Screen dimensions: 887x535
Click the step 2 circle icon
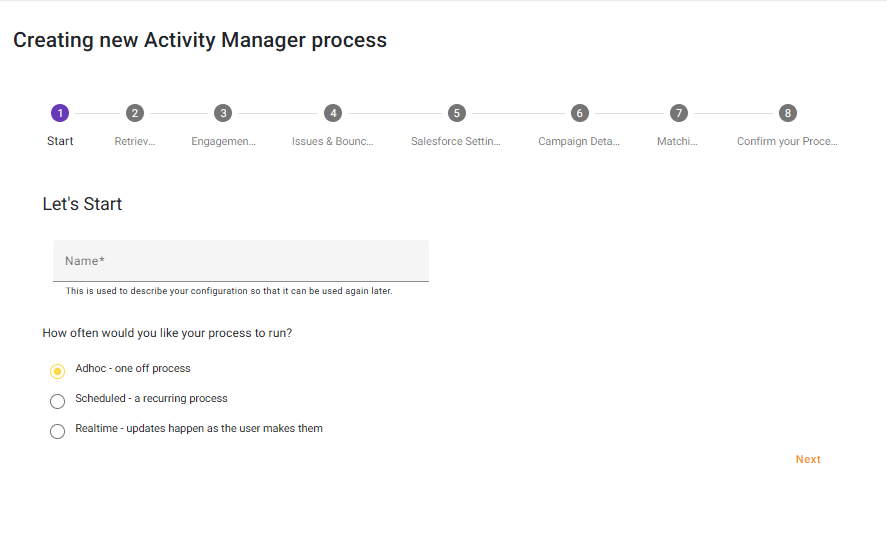coord(135,113)
